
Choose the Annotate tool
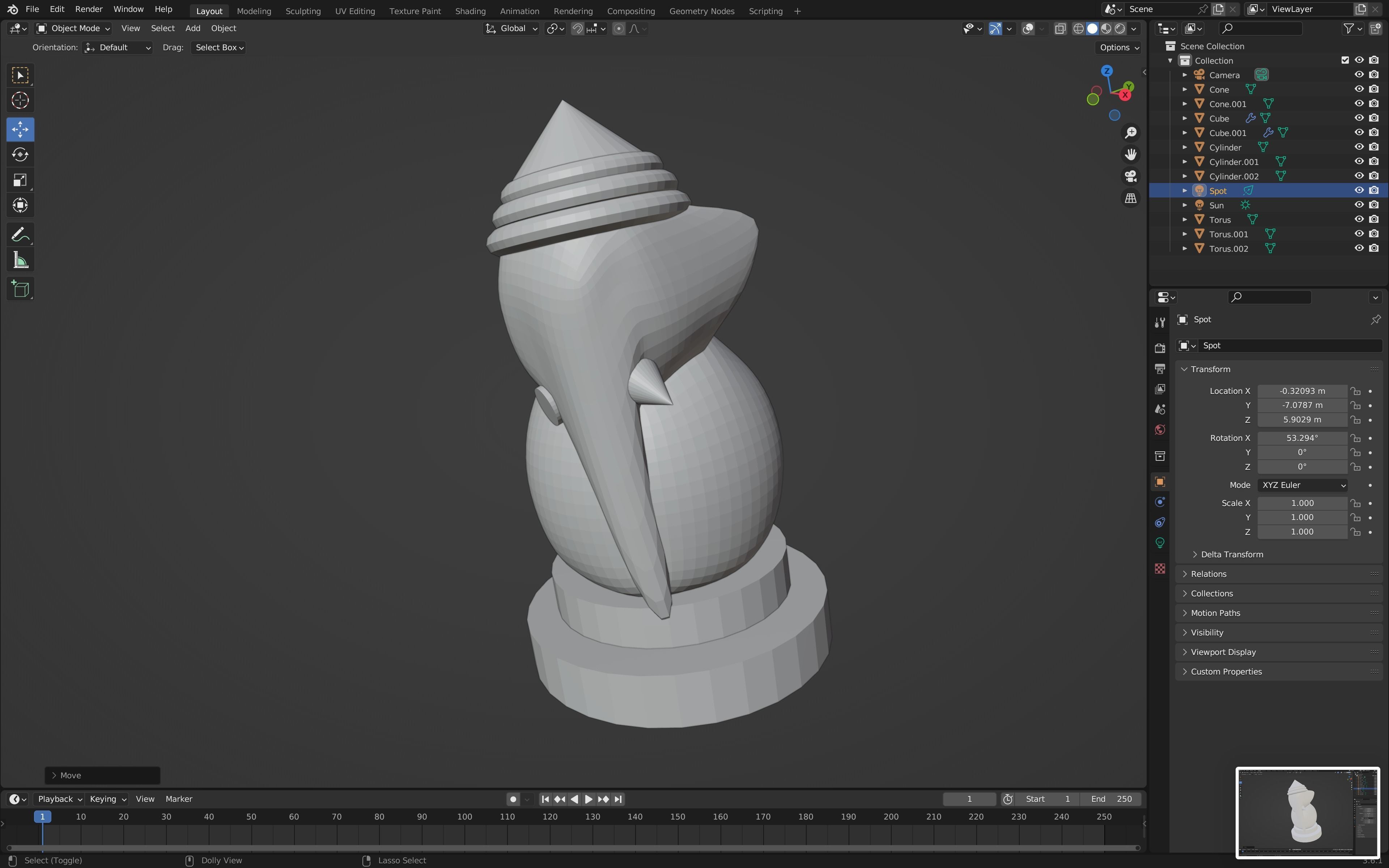[x=20, y=234]
